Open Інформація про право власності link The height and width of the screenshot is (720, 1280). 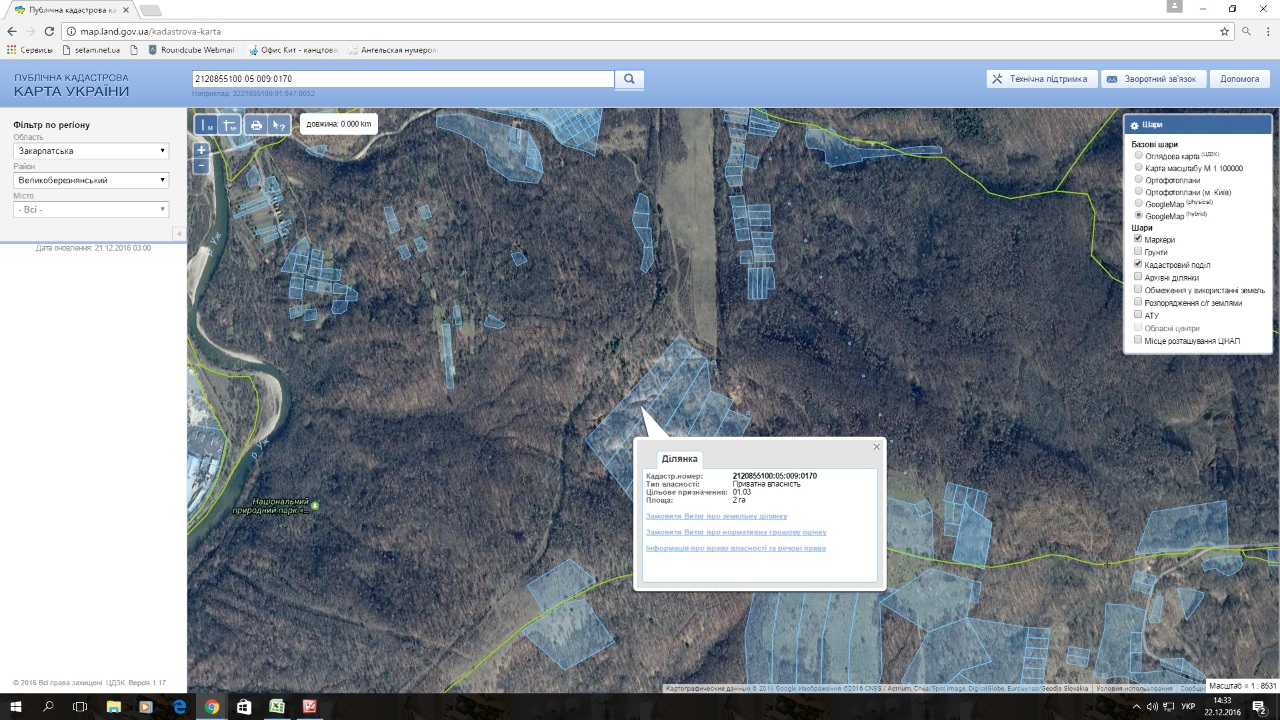(x=736, y=548)
